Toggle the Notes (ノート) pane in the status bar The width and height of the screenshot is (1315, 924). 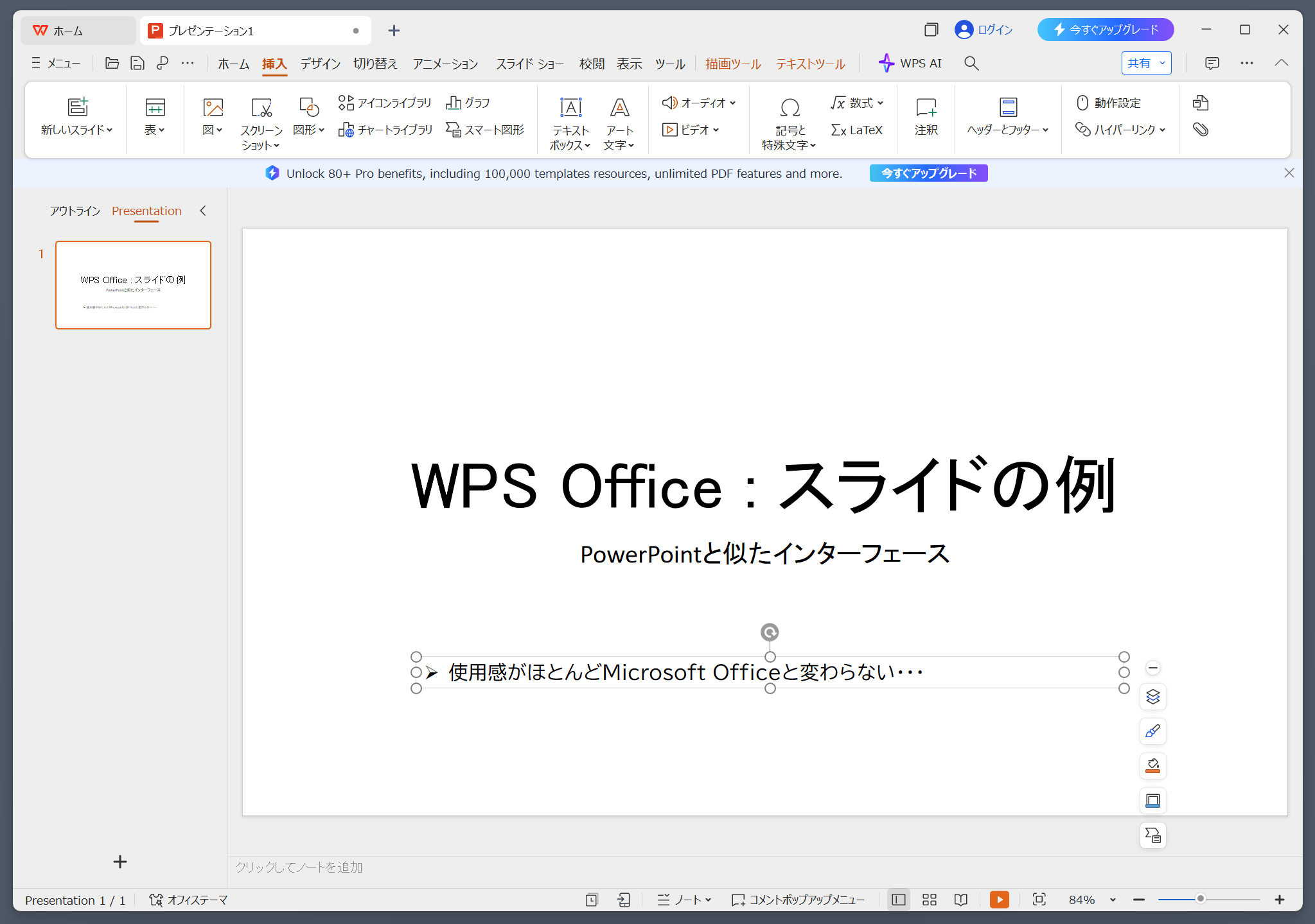tap(684, 900)
